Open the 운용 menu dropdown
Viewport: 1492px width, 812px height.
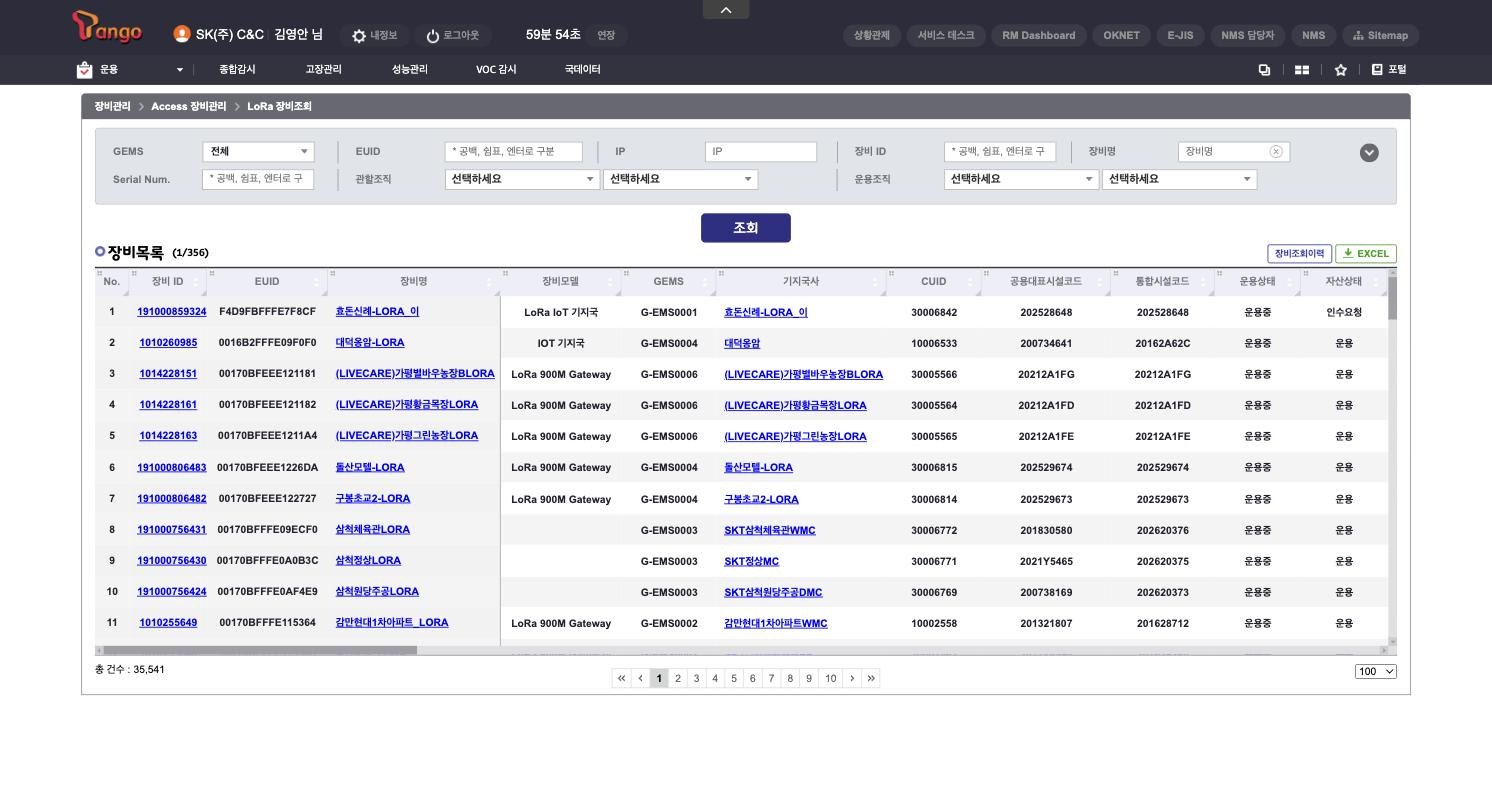[132, 70]
